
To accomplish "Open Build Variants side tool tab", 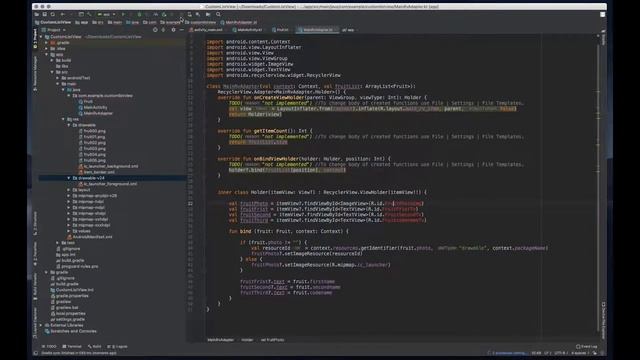I will (35, 287).
